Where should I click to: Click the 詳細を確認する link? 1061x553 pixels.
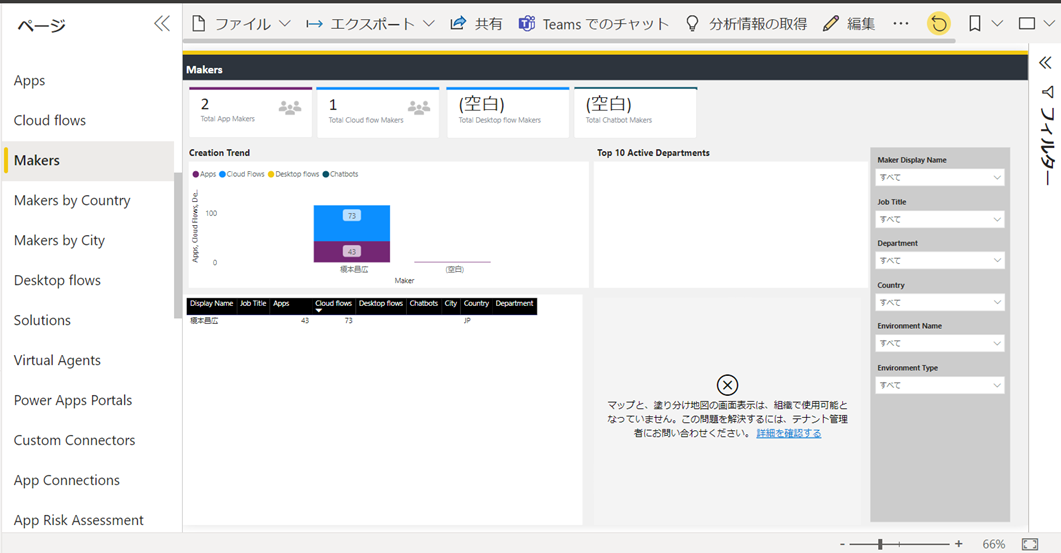(789, 433)
